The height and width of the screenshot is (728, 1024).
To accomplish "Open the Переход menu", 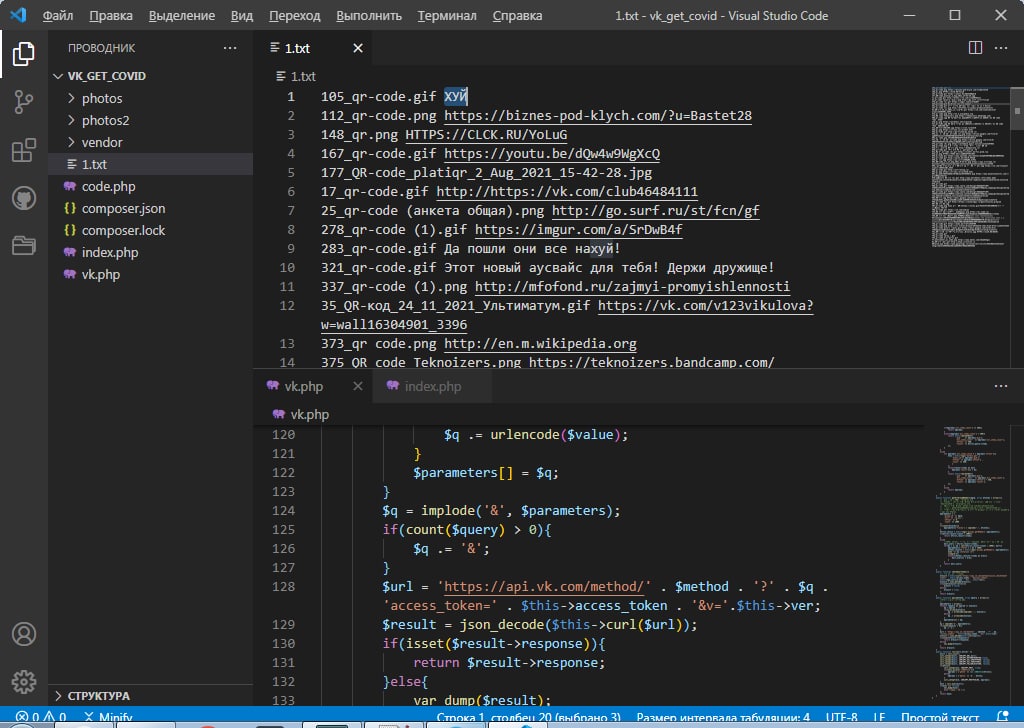I will coord(295,15).
